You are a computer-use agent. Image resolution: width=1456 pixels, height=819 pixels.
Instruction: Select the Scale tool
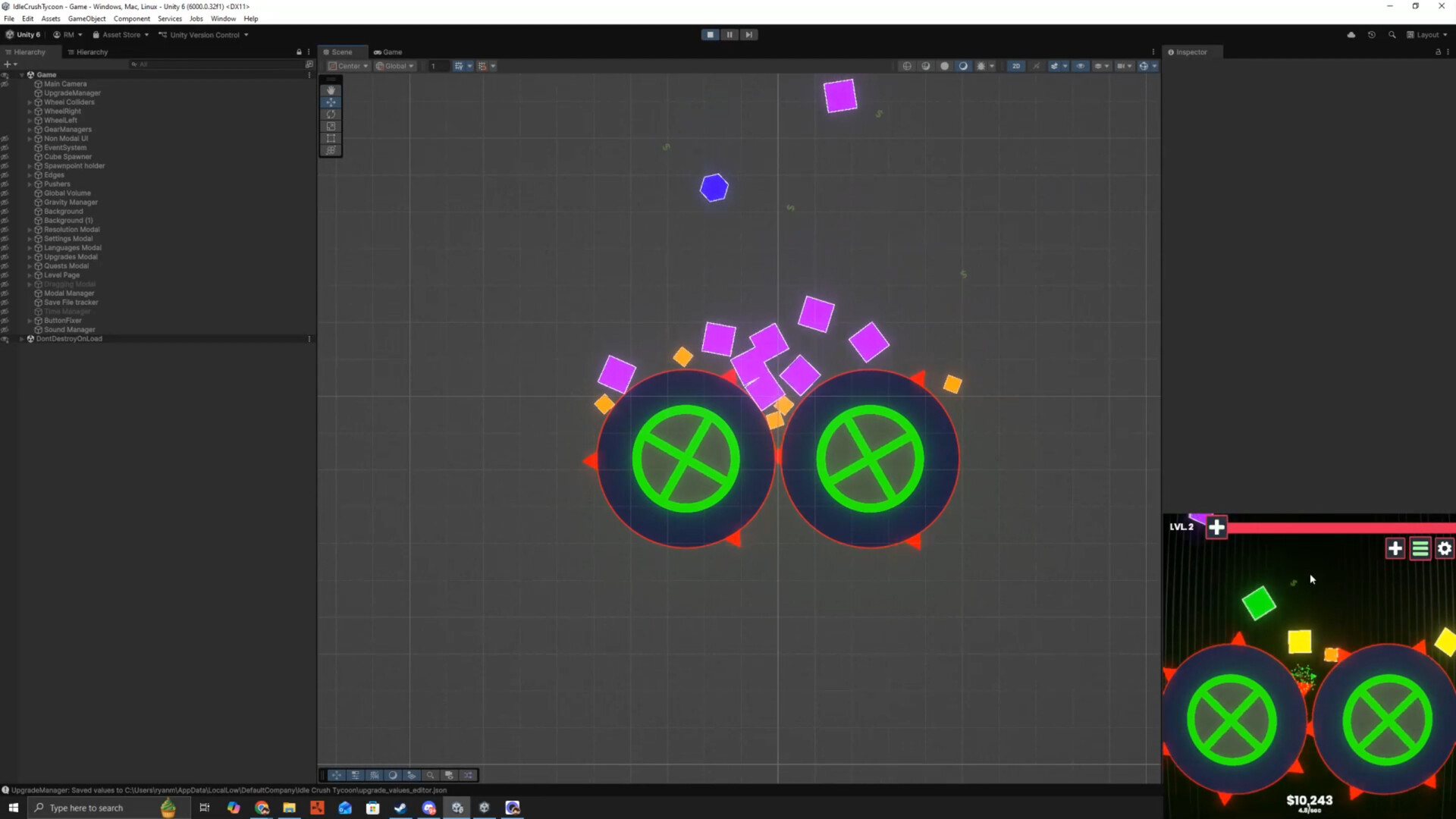[331, 127]
